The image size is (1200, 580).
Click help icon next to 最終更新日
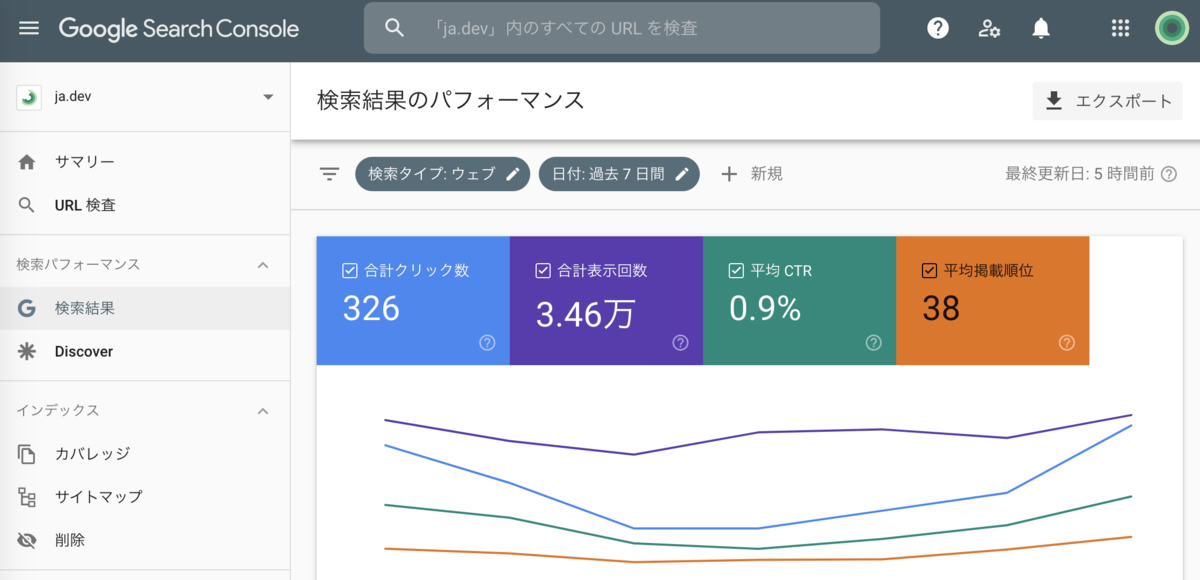click(1168, 174)
